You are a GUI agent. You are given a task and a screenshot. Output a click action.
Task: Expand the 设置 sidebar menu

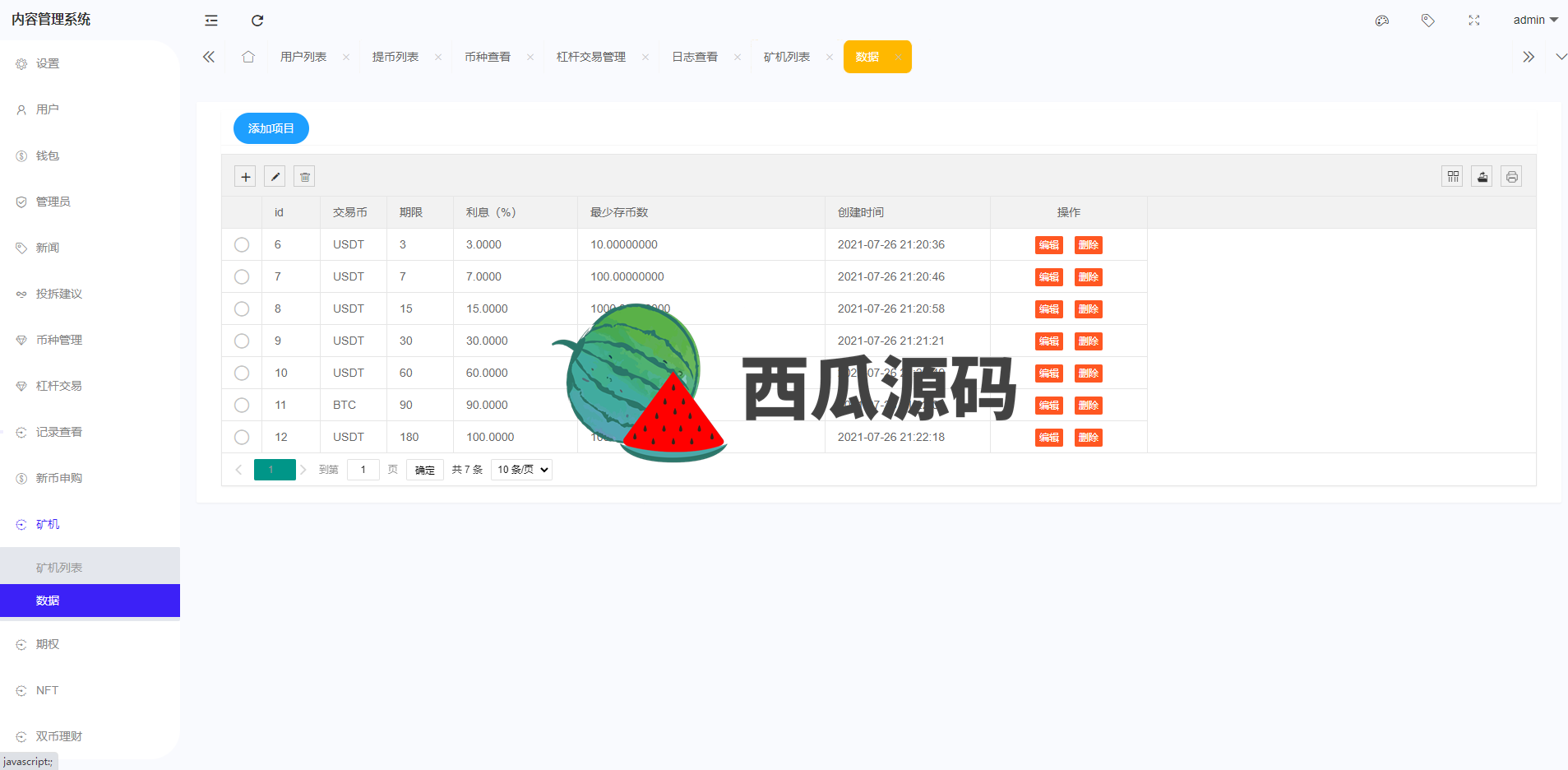(90, 63)
